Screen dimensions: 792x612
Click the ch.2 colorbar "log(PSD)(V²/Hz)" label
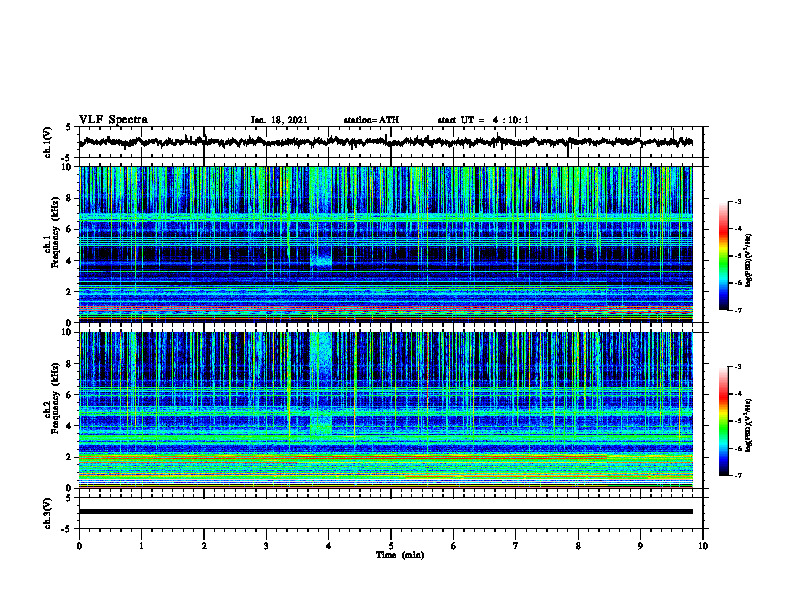(x=748, y=425)
